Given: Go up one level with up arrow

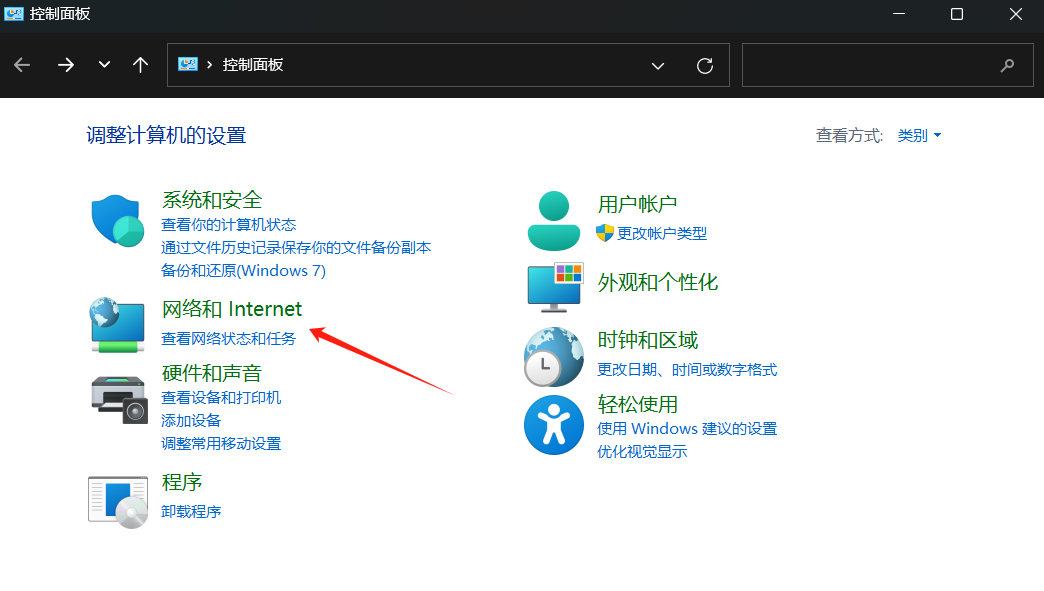Looking at the screenshot, I should 140,65.
